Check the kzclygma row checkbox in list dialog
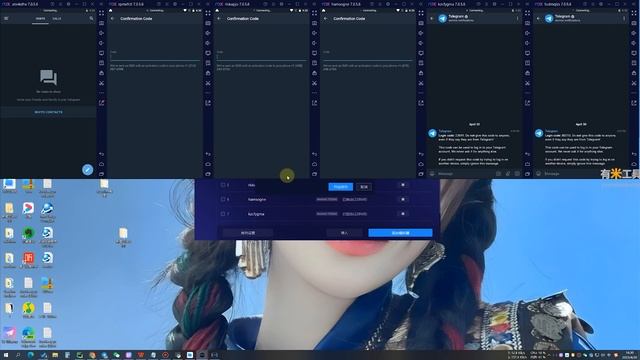Image resolution: width=640 pixels, height=360 pixels. point(223,213)
